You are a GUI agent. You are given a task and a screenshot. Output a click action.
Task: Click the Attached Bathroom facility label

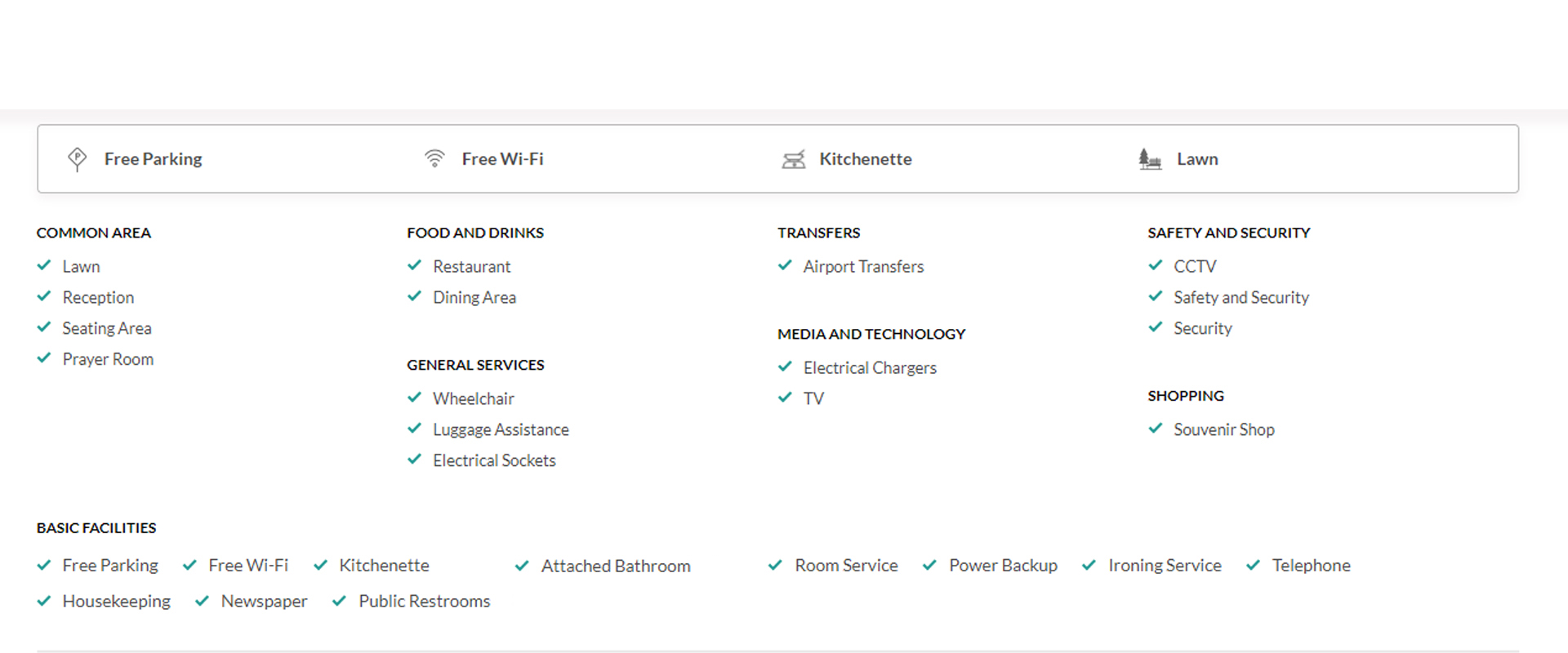[616, 566]
